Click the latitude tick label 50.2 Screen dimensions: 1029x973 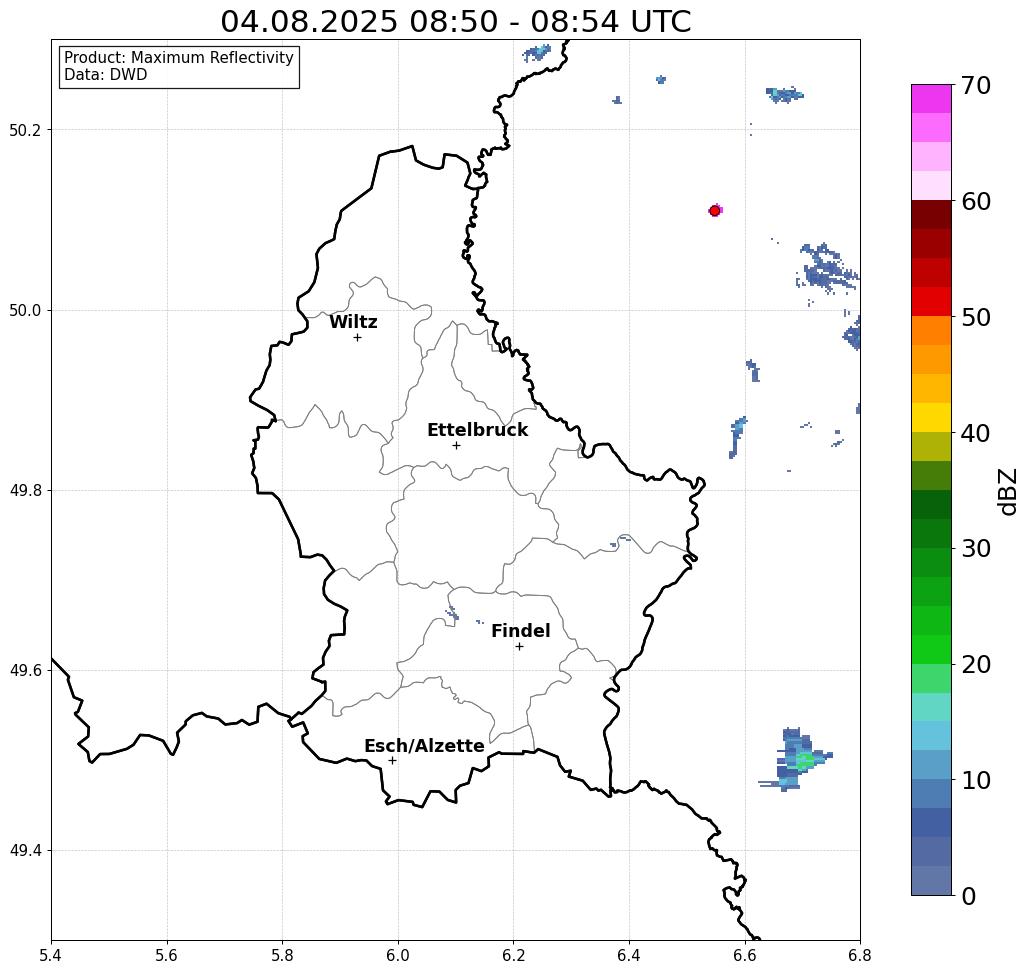pos(25,130)
